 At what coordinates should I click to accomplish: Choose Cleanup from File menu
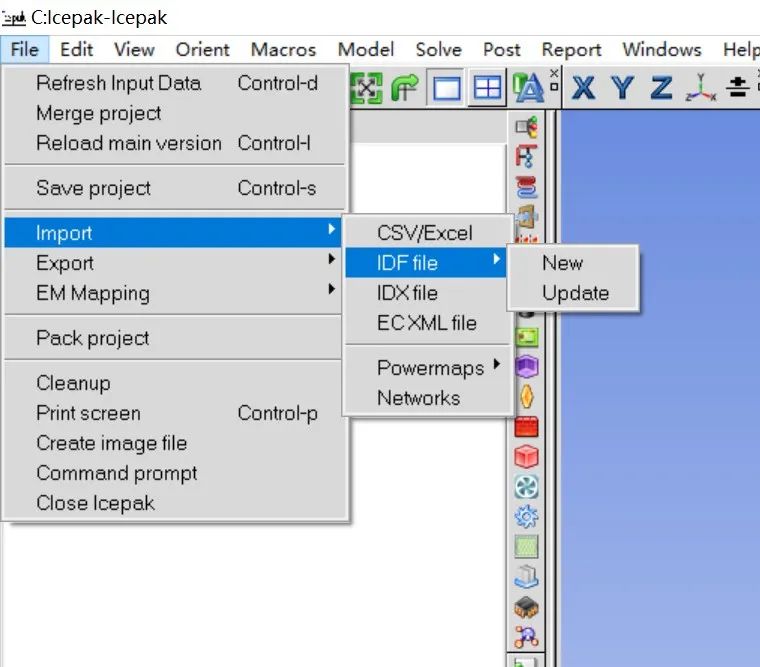pos(173,383)
